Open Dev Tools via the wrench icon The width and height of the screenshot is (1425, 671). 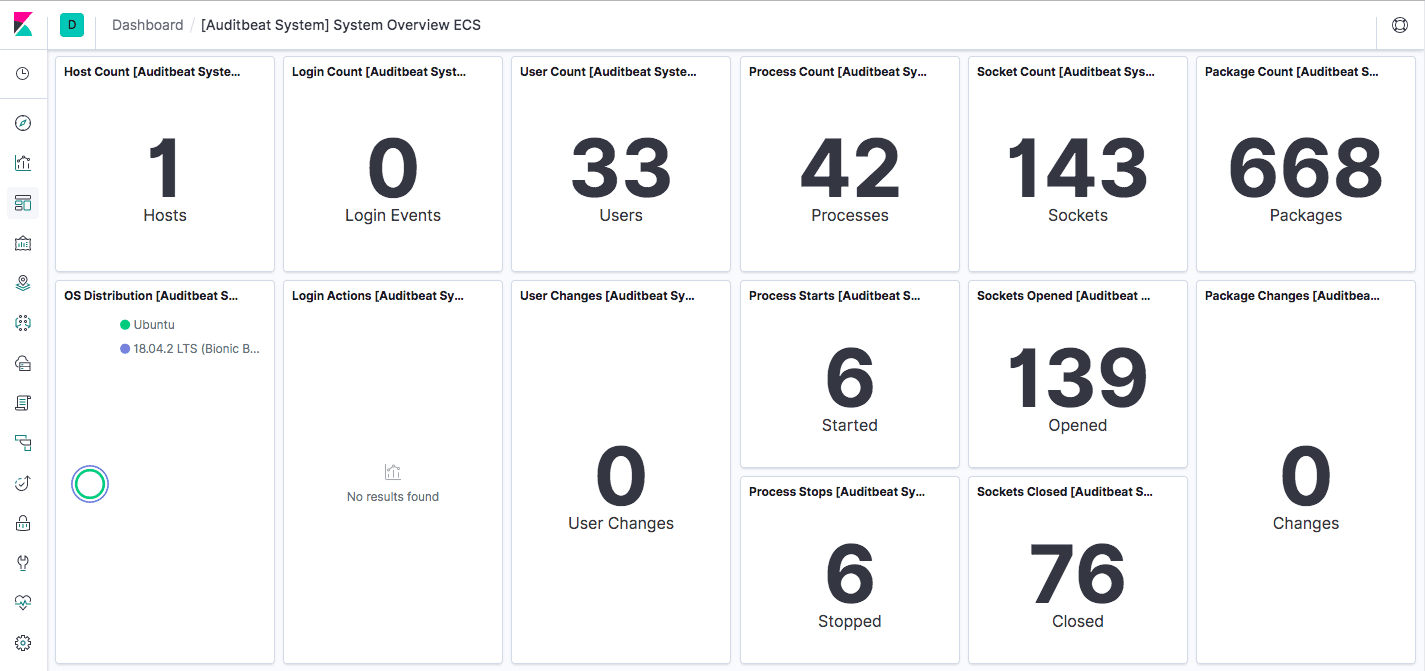click(x=23, y=563)
